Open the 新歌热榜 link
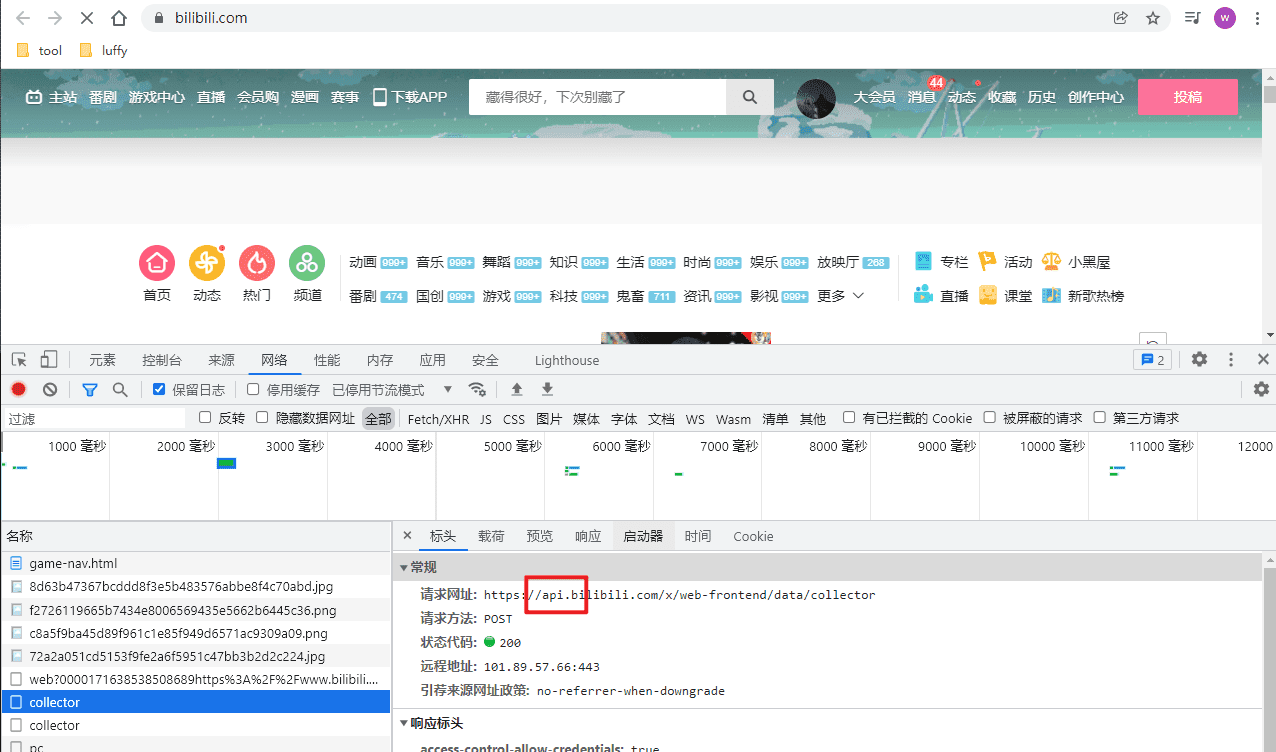The width and height of the screenshot is (1276, 752). click(x=1083, y=296)
